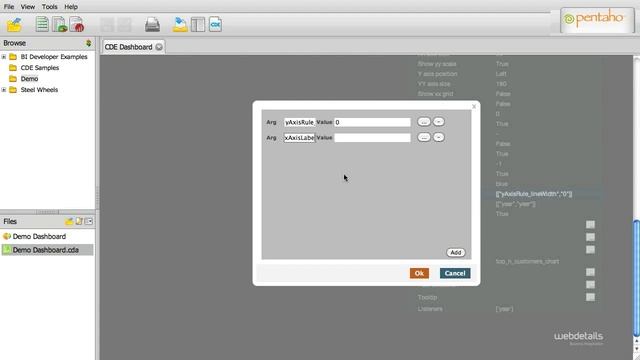This screenshot has width=640, height=360.
Task: Click the Print toolbar icon
Action: pos(152,25)
